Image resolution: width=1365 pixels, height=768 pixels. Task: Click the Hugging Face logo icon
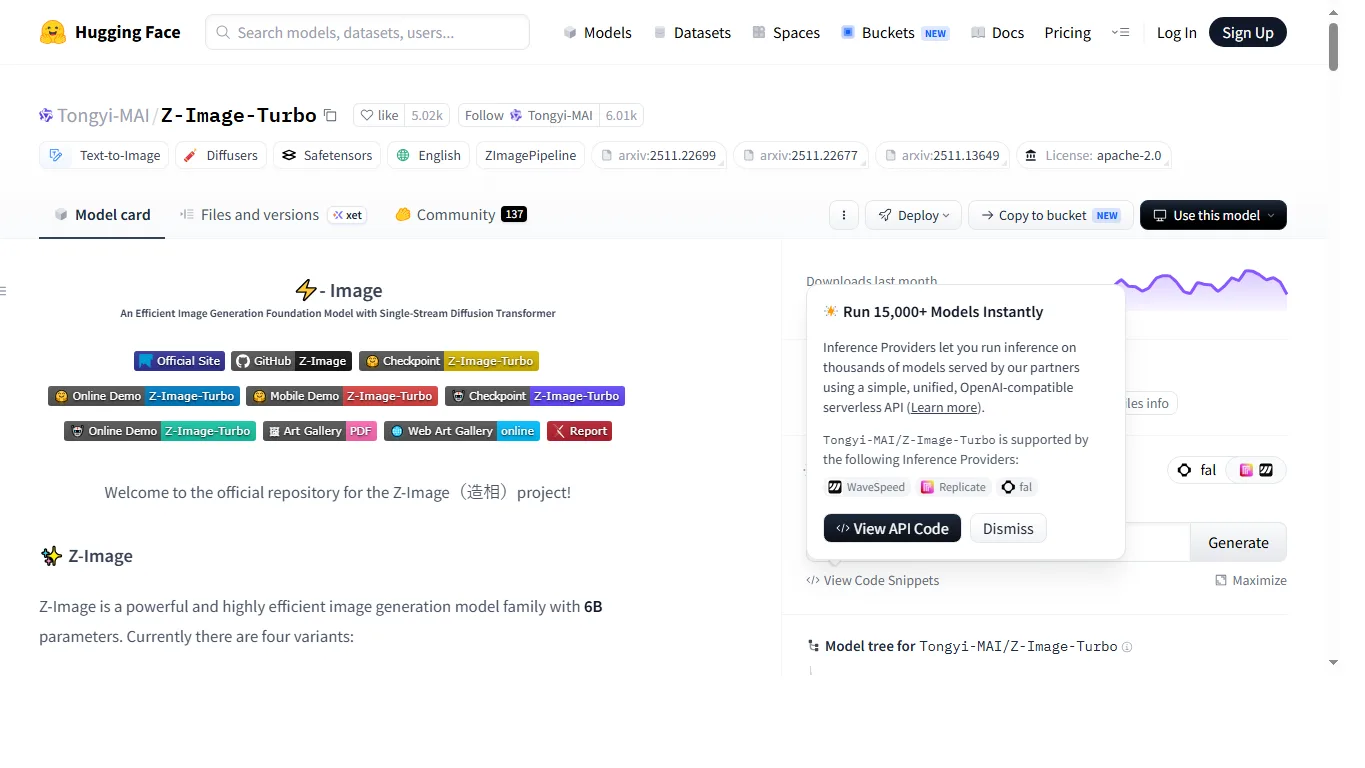53,32
